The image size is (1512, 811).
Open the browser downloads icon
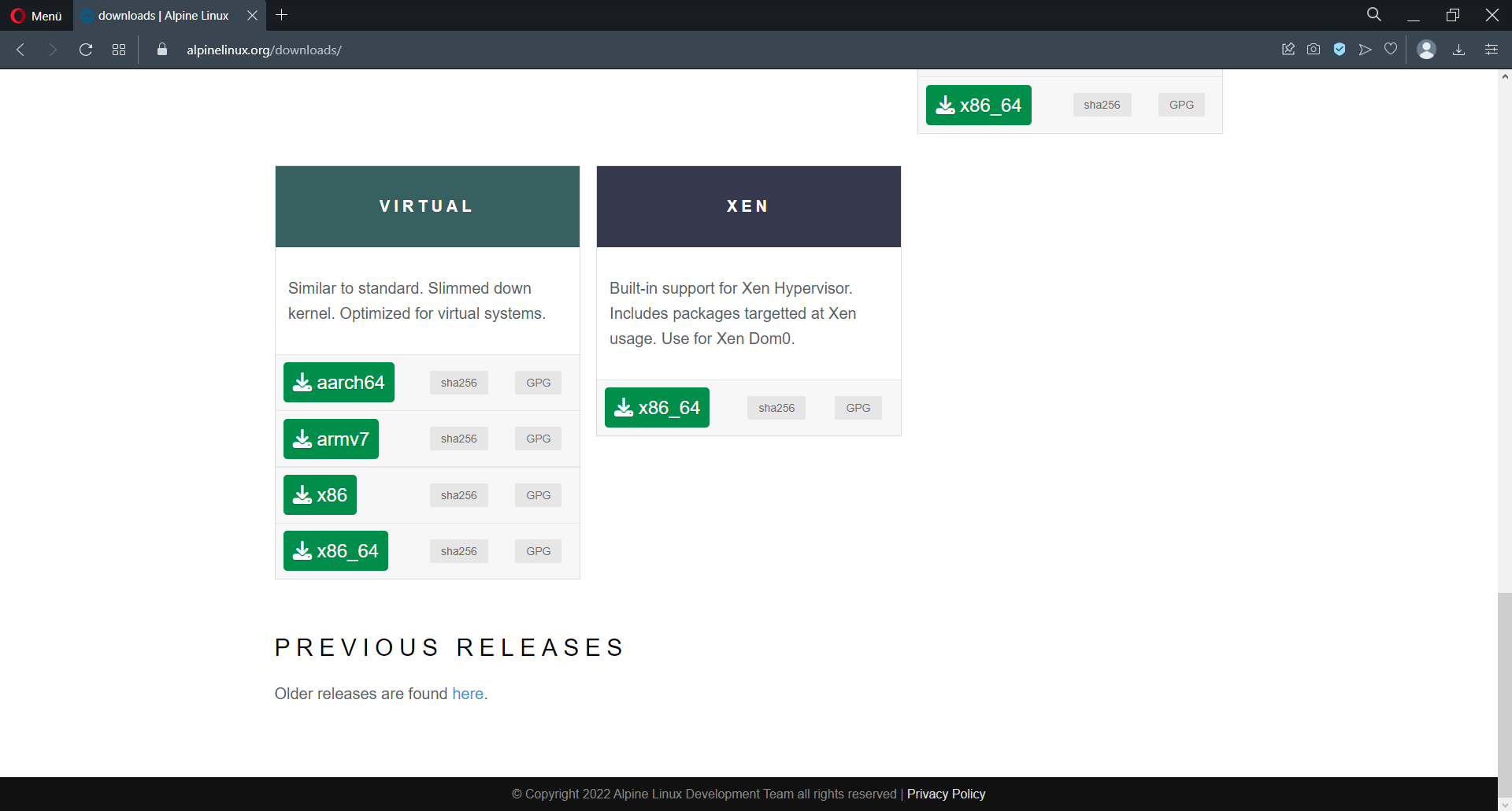[x=1458, y=50]
